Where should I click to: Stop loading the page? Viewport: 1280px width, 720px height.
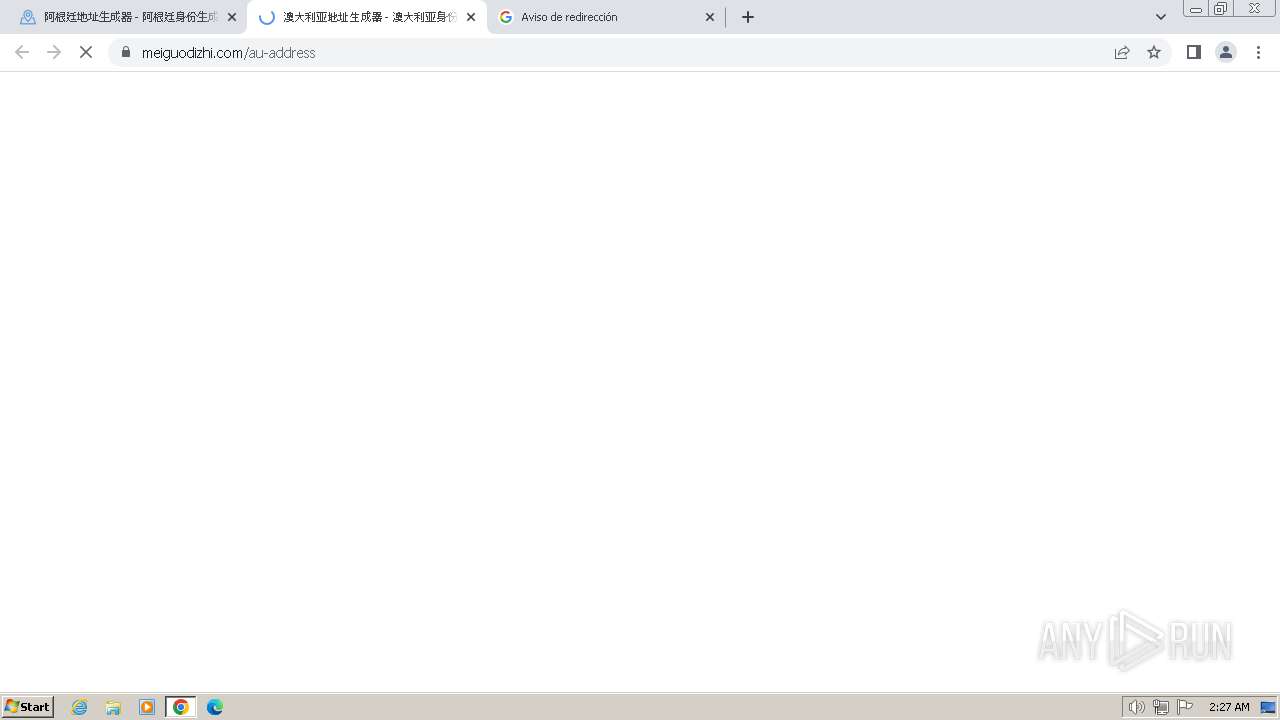[x=86, y=52]
